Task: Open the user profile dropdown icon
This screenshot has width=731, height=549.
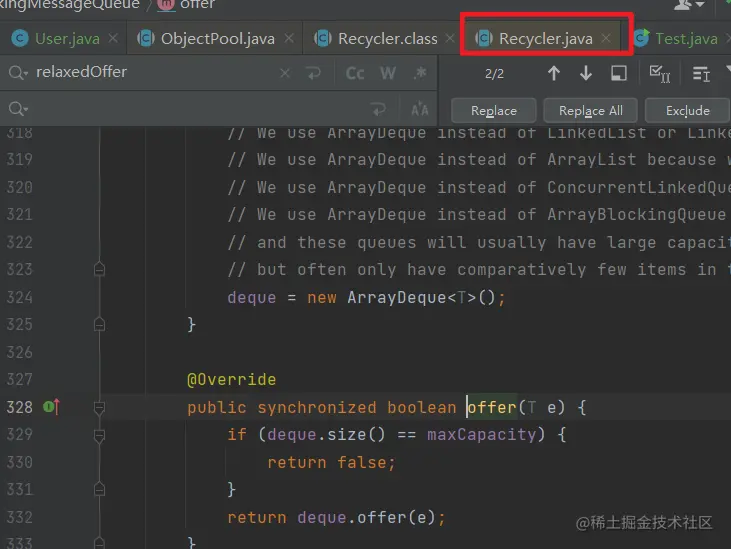Action: tap(689, 5)
